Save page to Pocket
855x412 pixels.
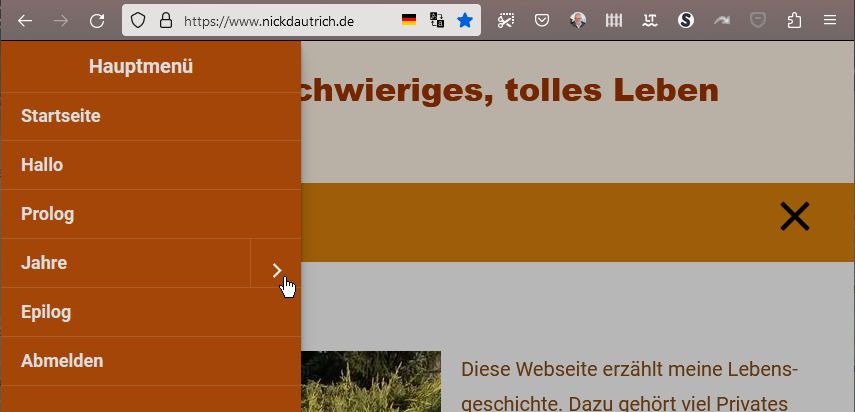coord(541,21)
